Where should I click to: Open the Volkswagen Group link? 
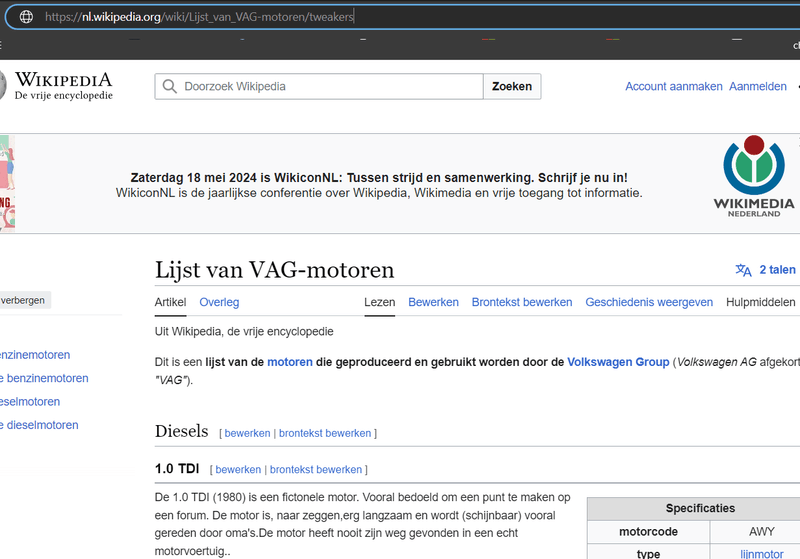tap(618, 362)
